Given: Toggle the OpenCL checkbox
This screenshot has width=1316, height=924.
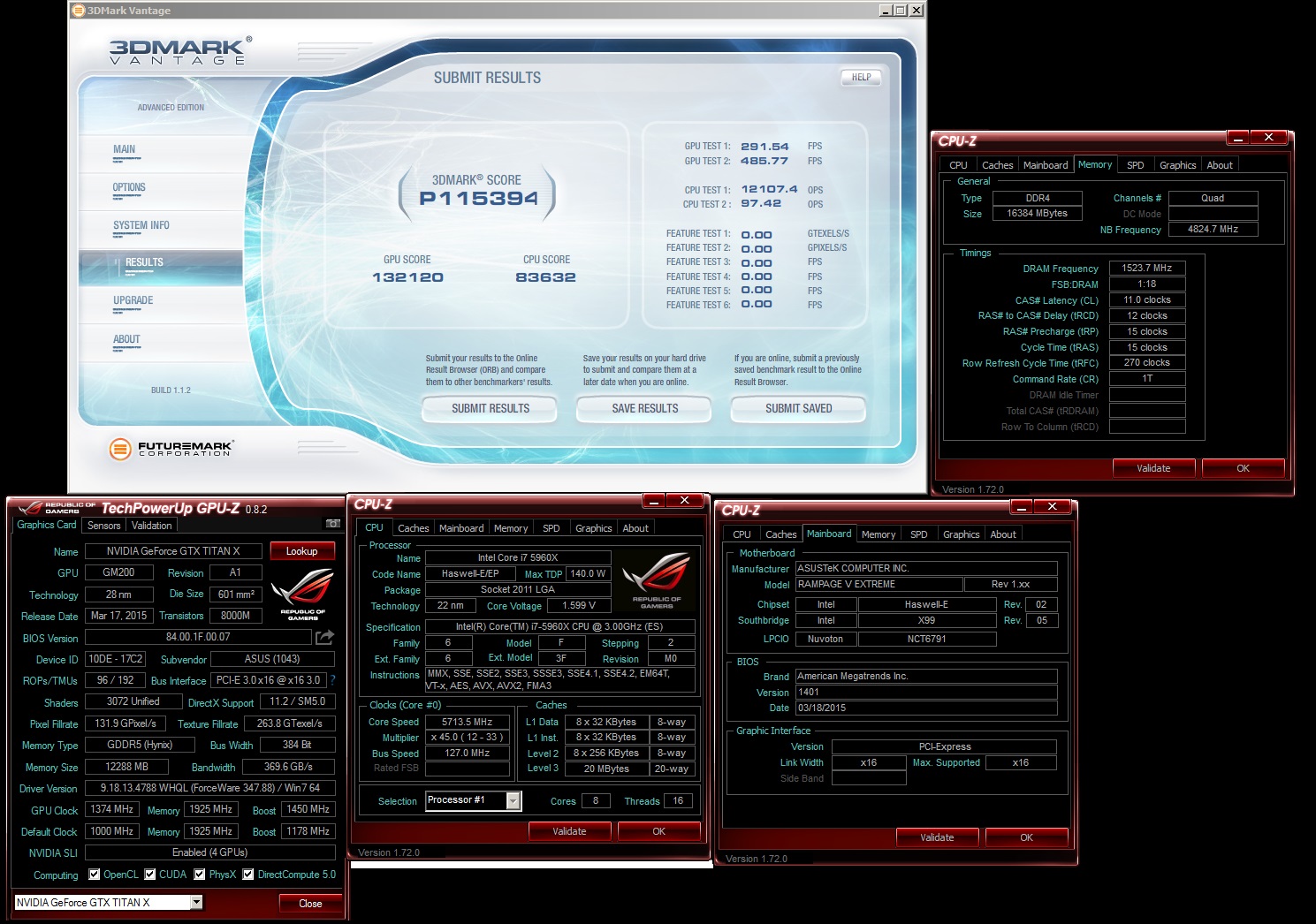Looking at the screenshot, I should point(95,875).
